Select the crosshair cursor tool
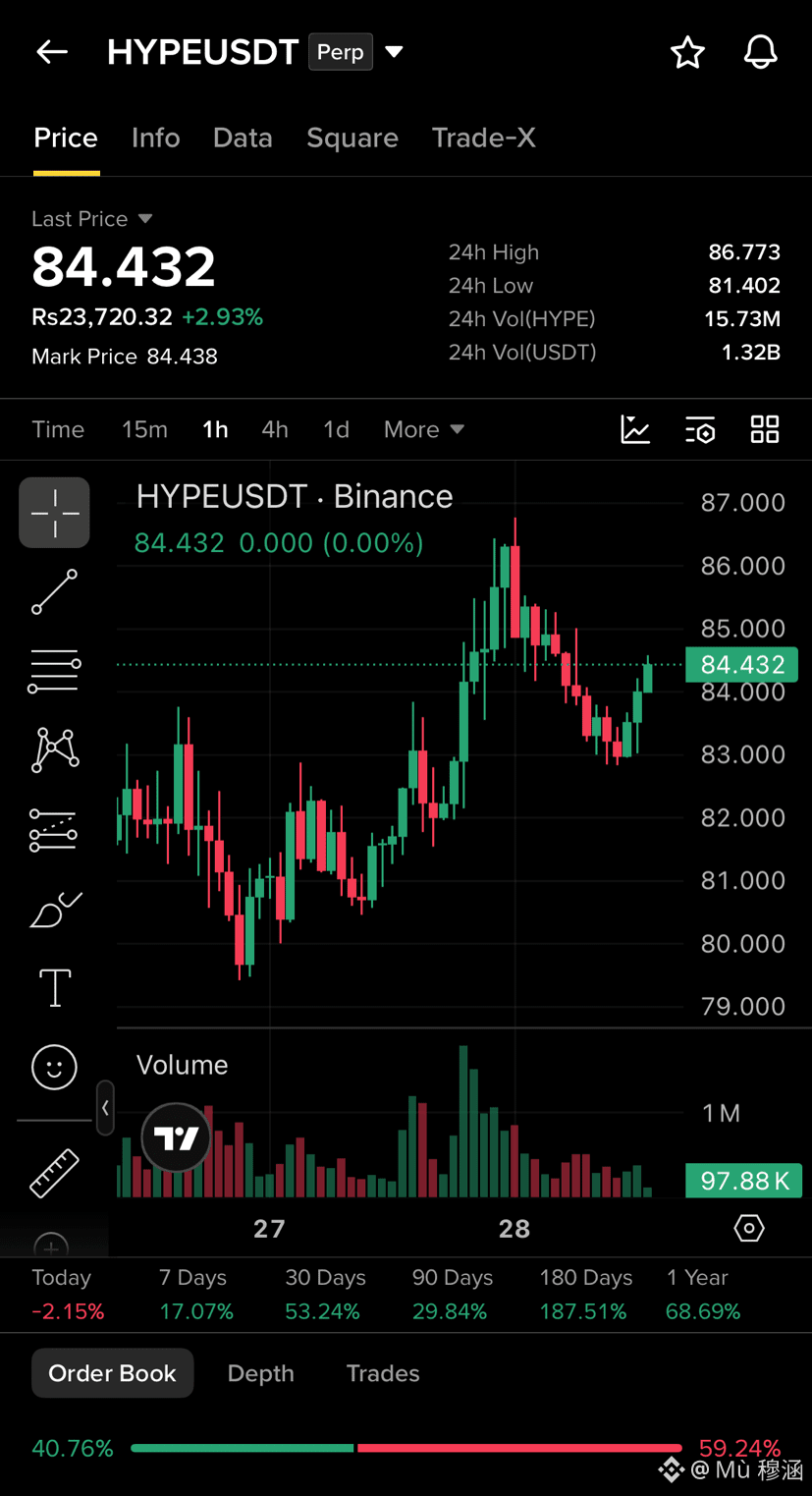The height and width of the screenshot is (1496, 812). coord(54,513)
